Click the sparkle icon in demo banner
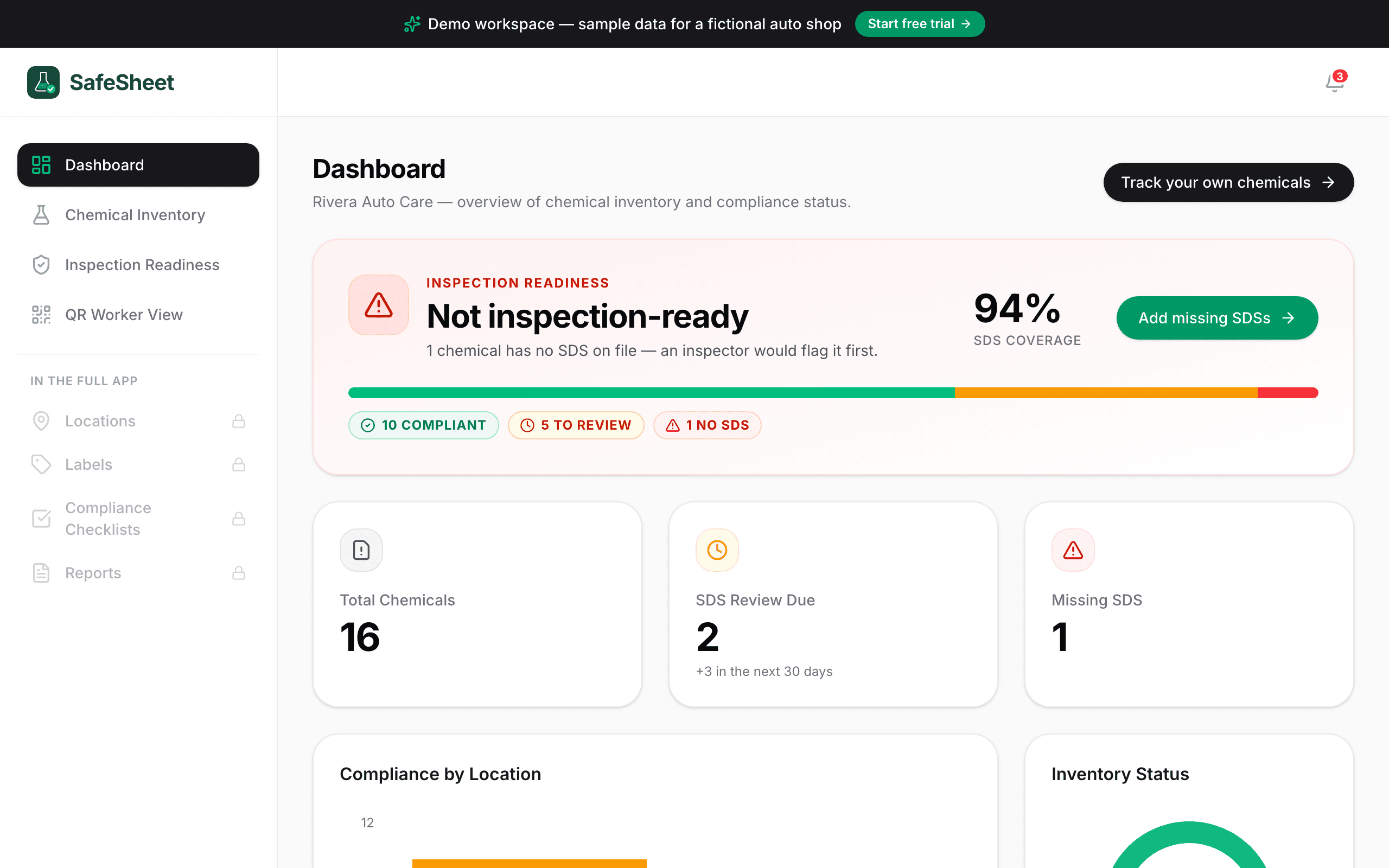The image size is (1389, 868). [x=412, y=24]
